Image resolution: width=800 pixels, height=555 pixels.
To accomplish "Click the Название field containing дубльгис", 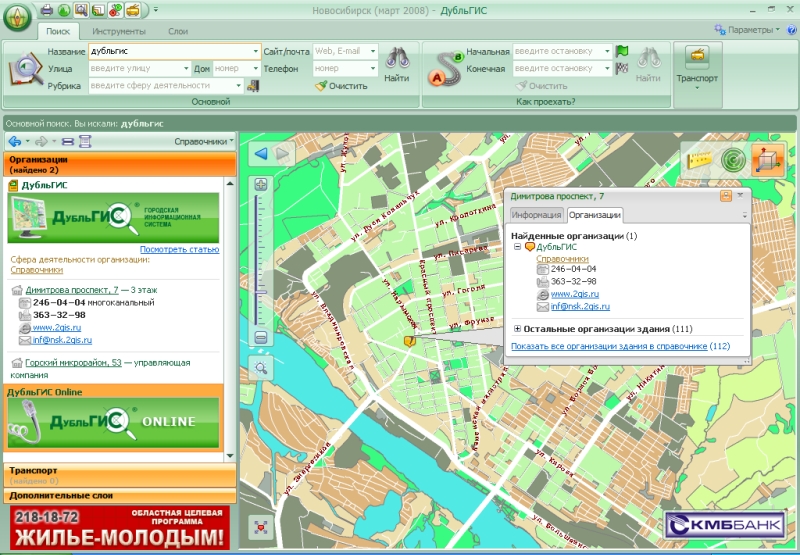I will pos(170,52).
